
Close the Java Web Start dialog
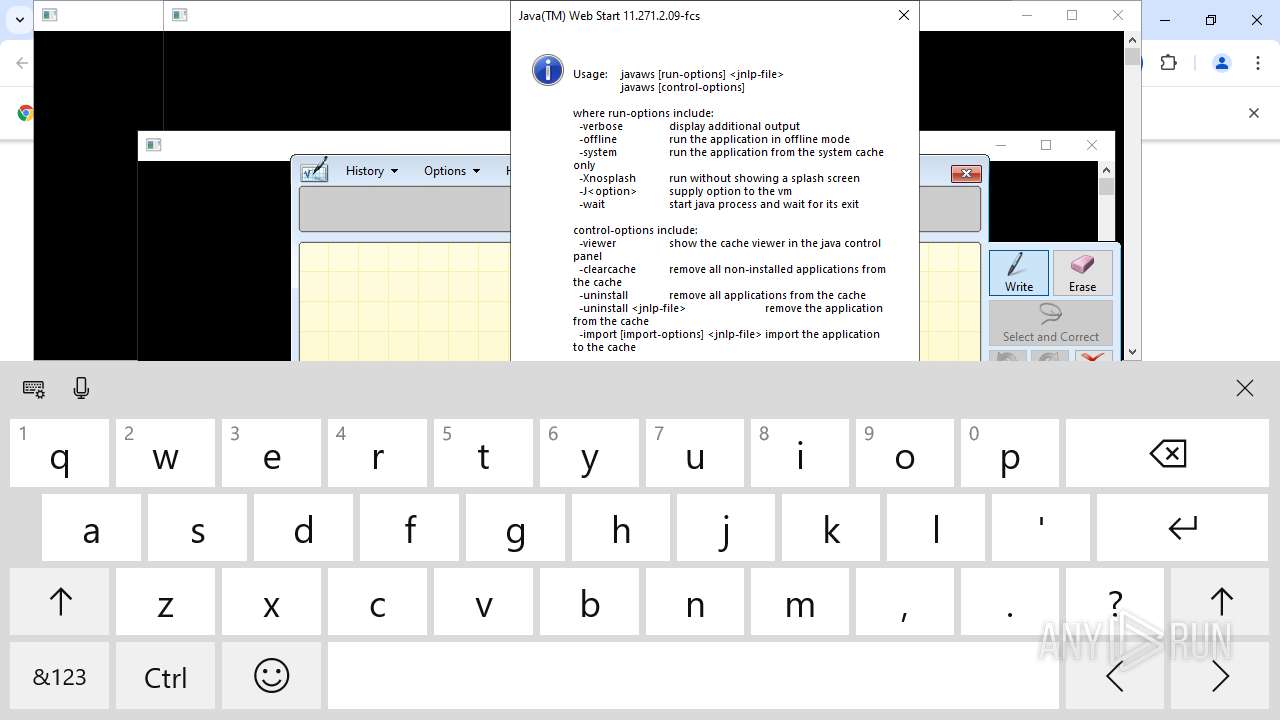coord(903,15)
